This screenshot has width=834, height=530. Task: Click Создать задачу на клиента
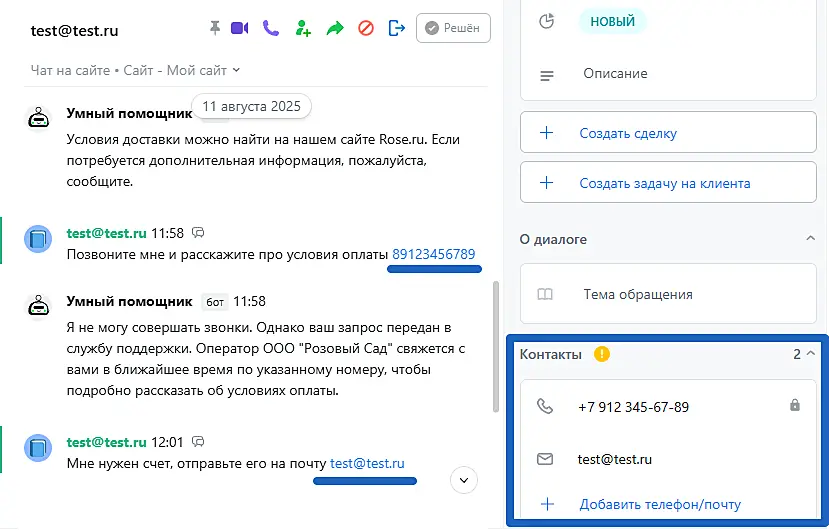(x=668, y=183)
